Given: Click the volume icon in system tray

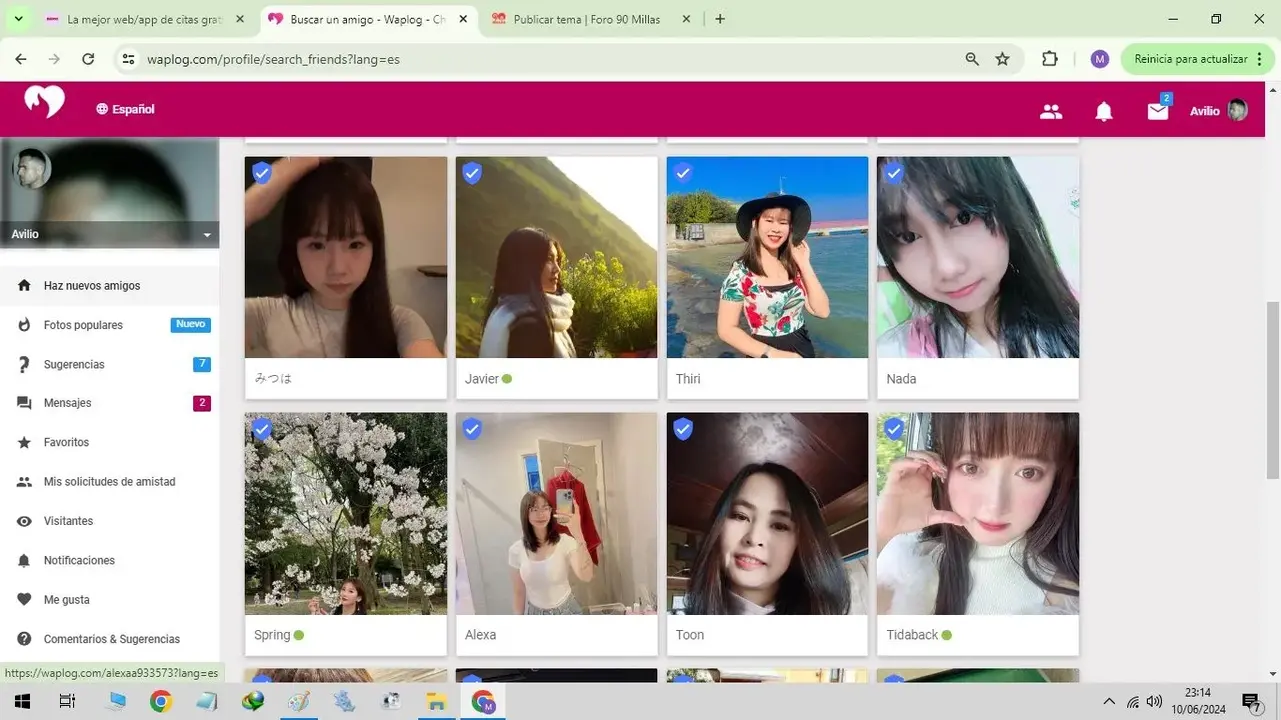Looking at the screenshot, I should click(x=1155, y=701).
